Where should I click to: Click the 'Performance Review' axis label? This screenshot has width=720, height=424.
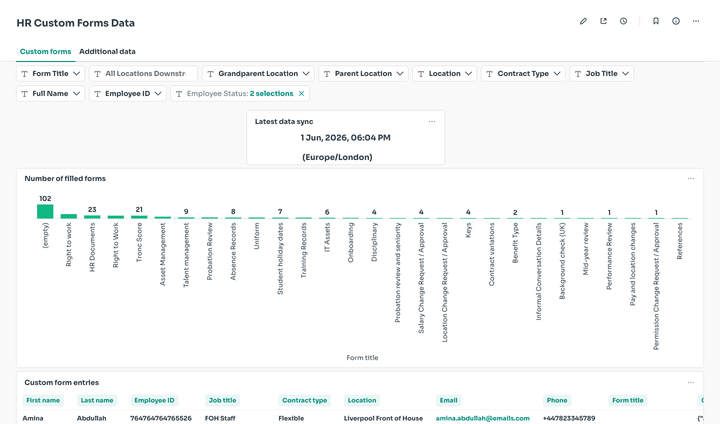coord(609,256)
